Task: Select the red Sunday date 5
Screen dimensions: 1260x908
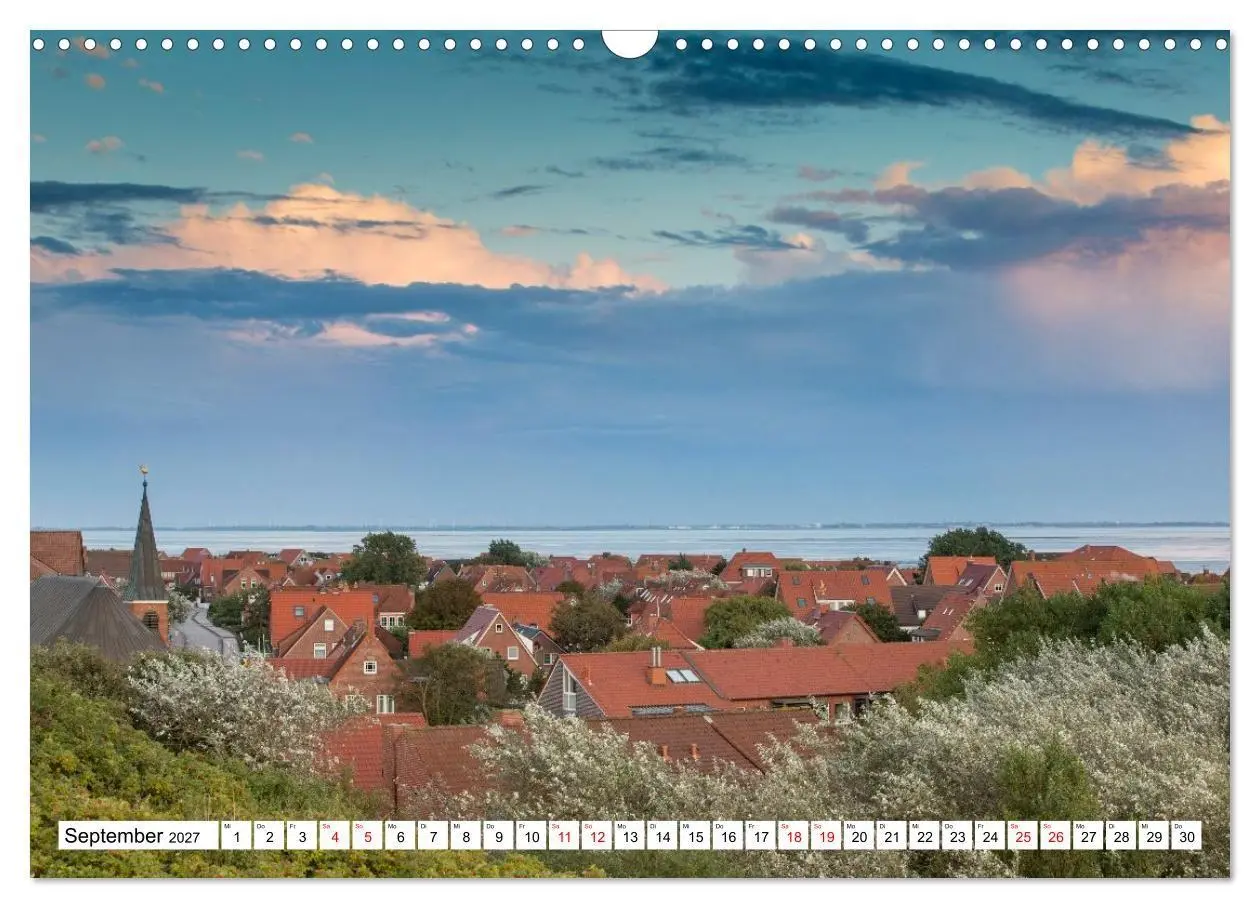Action: [x=367, y=836]
